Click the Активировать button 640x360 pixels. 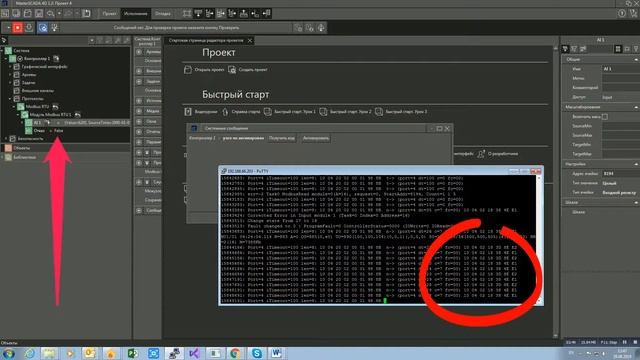click(316, 138)
